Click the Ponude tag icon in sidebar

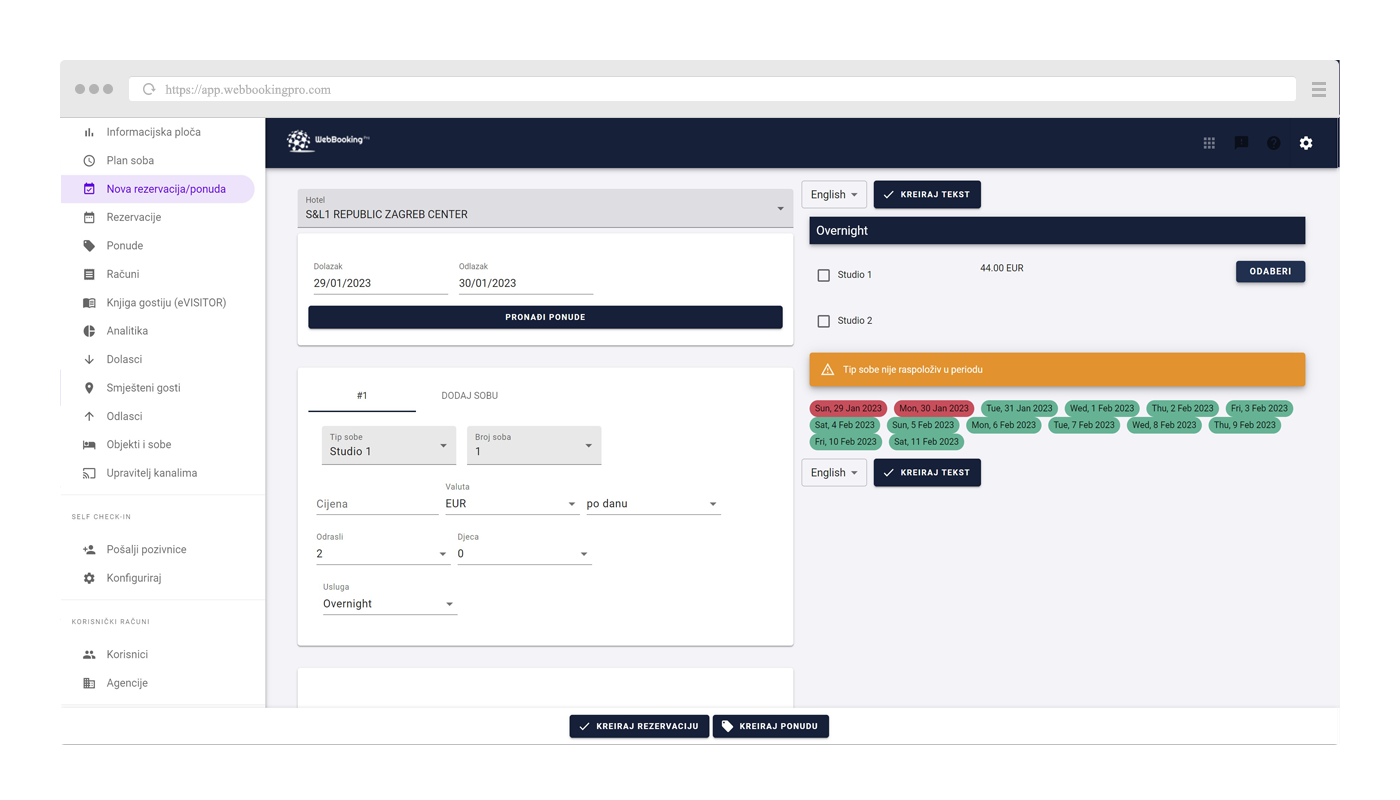[x=89, y=246]
